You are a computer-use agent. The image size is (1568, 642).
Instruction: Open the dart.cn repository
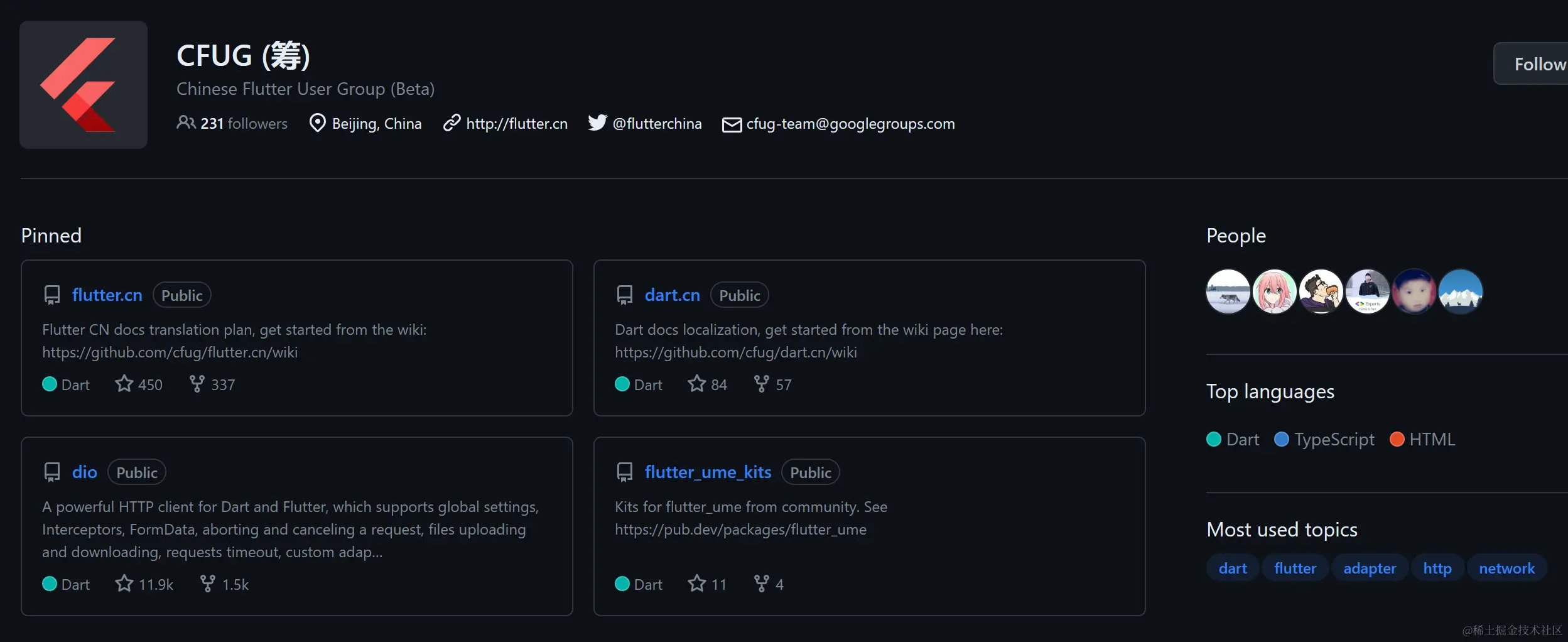click(673, 295)
